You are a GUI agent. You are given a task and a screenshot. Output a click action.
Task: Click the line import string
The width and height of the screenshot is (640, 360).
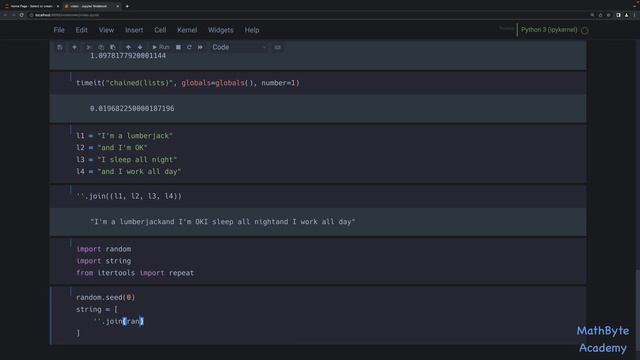click(x=104, y=261)
